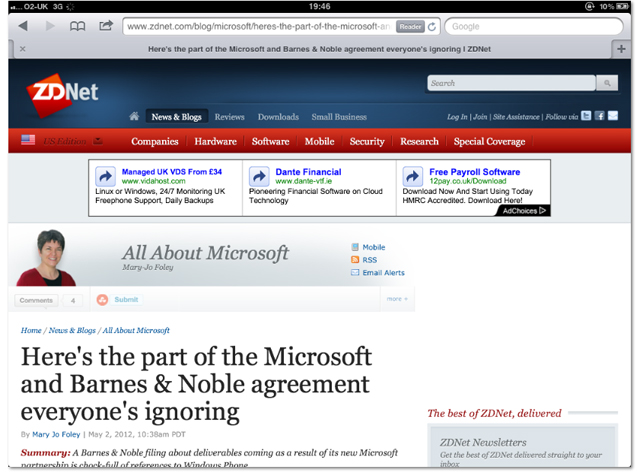This screenshot has width=640, height=473.
Task: Select the Downloads tab
Action: (278, 117)
